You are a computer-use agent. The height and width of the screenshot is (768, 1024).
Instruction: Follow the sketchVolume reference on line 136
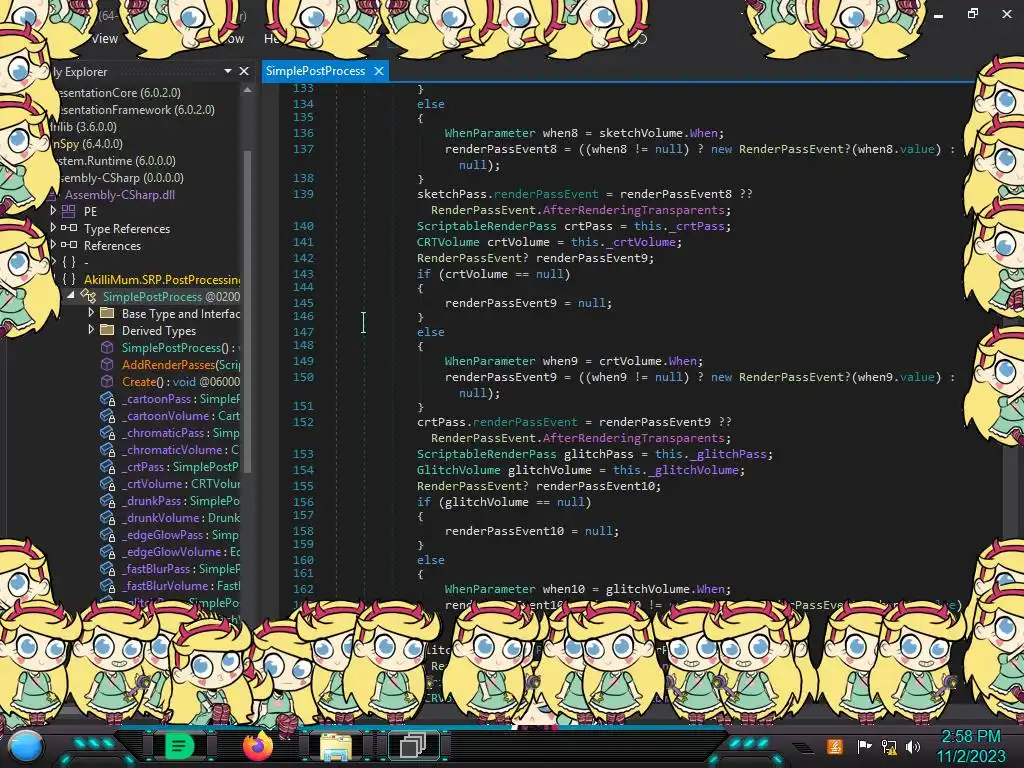pyautogui.click(x=639, y=133)
